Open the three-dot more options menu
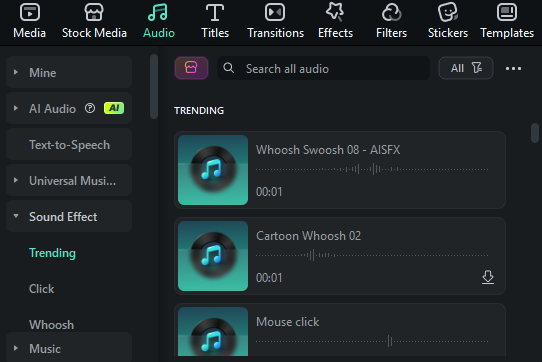 pyautogui.click(x=513, y=68)
